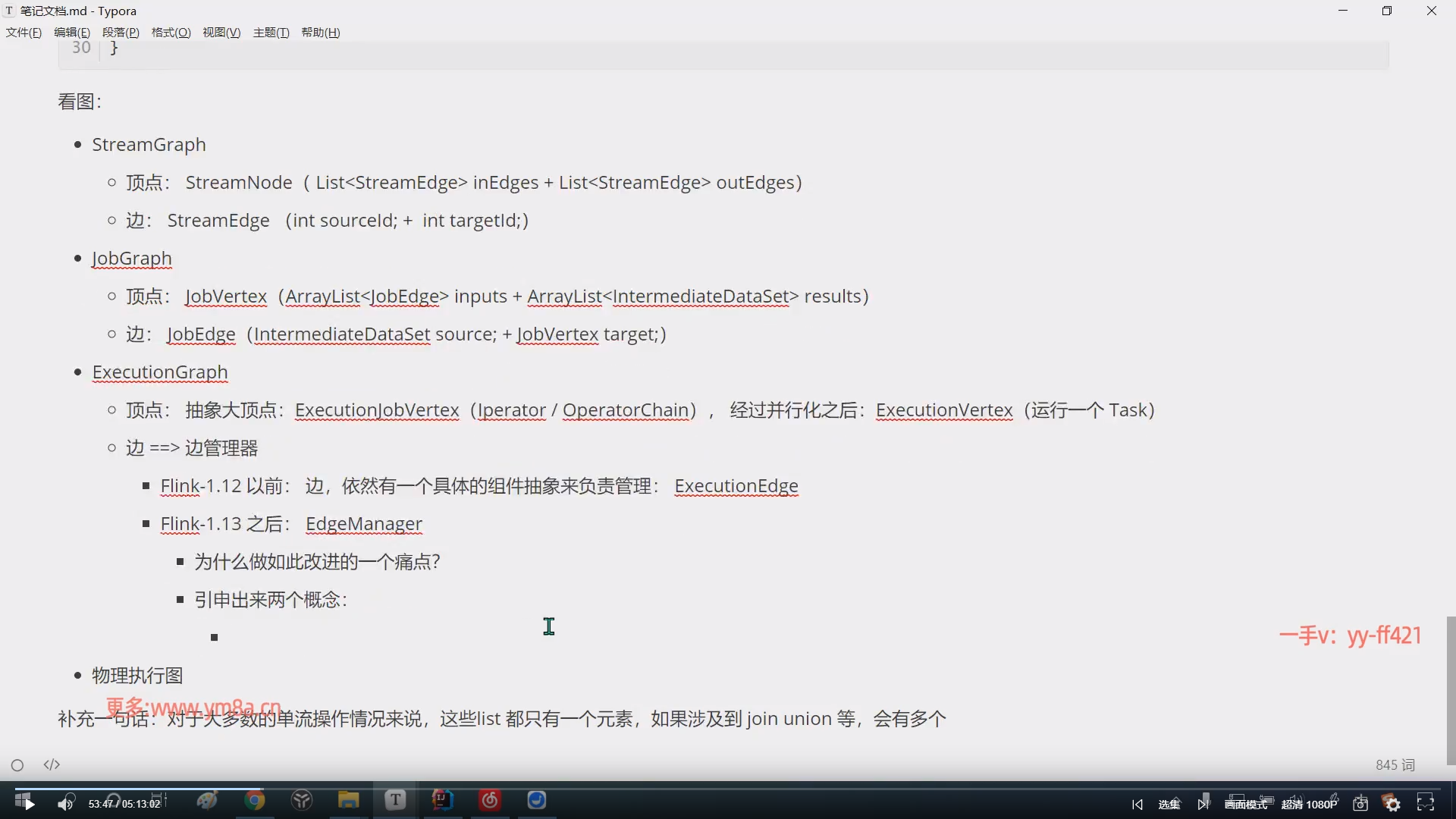Open File Explorer from the taskbar
The height and width of the screenshot is (819, 1456).
(348, 801)
